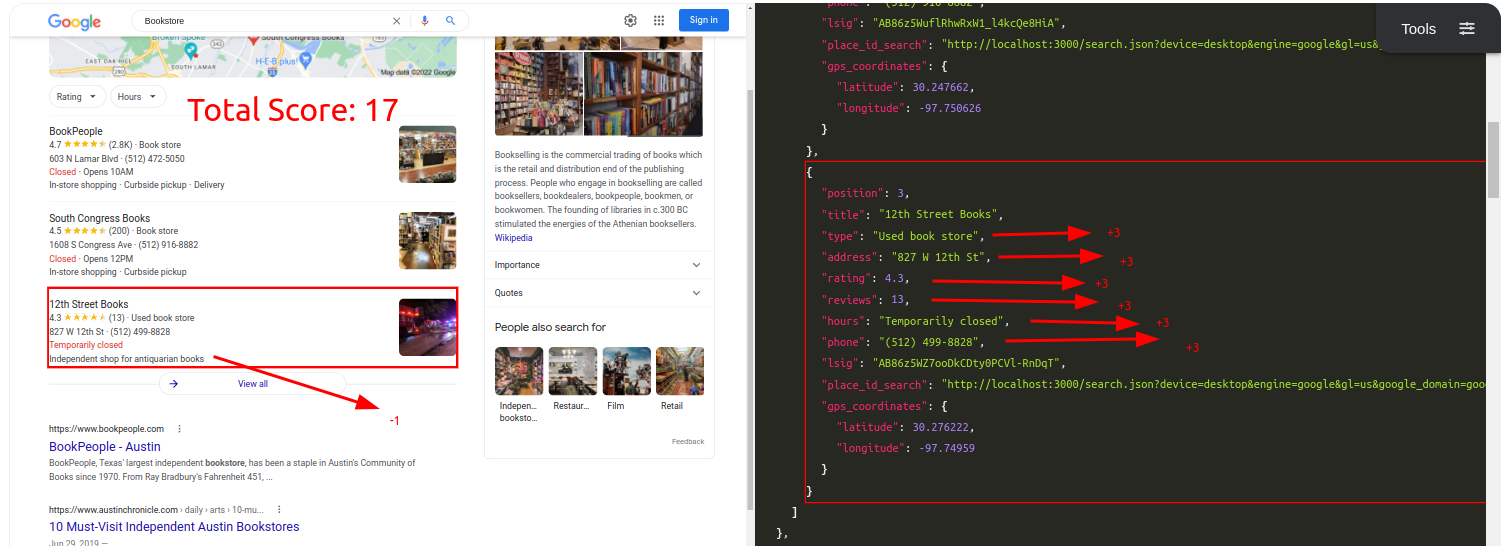
Task: Click the bookshelf photo in knowledge panel
Action: pos(643,94)
